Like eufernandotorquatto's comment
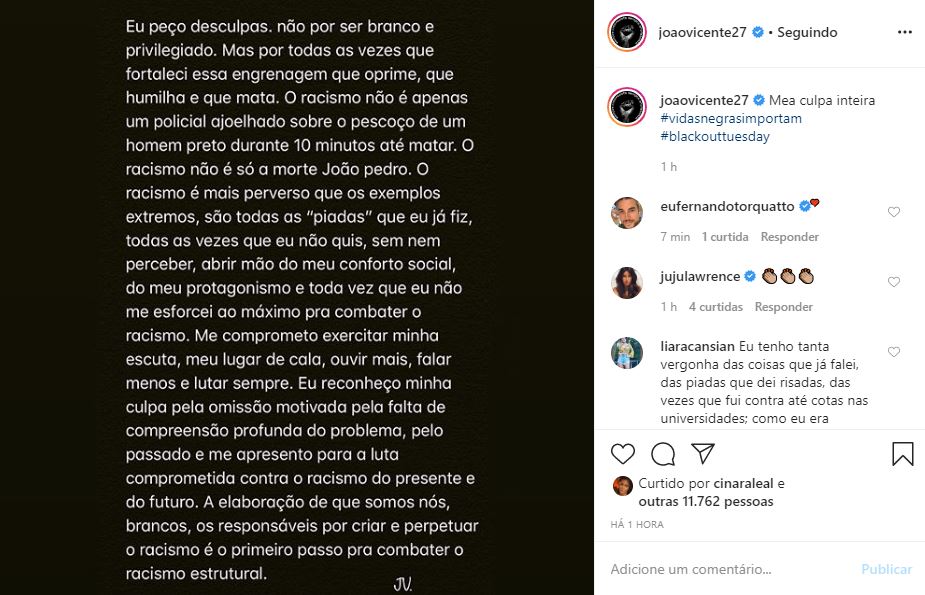This screenshot has width=925, height=595. click(x=894, y=212)
